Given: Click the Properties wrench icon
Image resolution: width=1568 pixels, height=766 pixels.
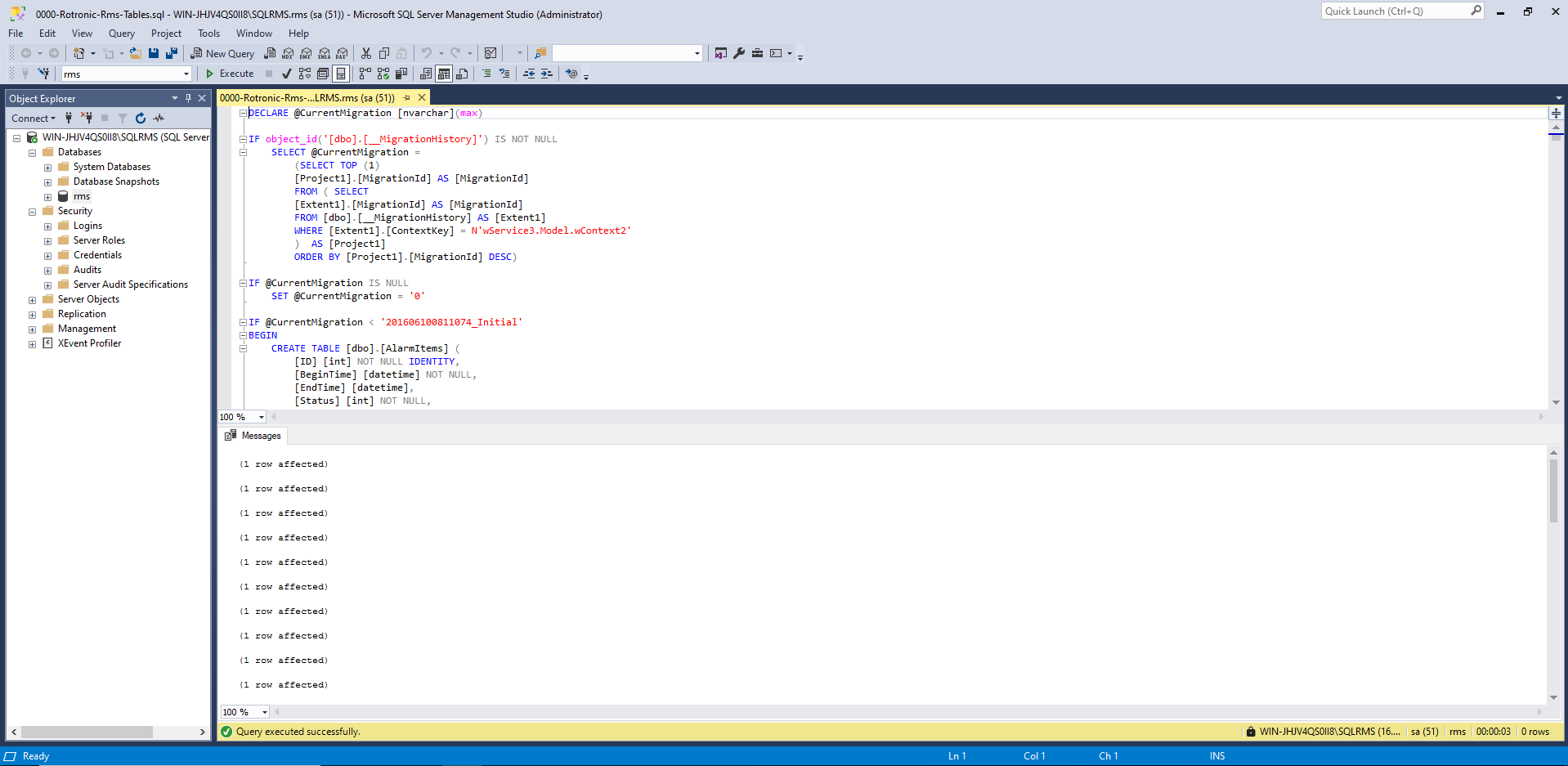Looking at the screenshot, I should 739,53.
